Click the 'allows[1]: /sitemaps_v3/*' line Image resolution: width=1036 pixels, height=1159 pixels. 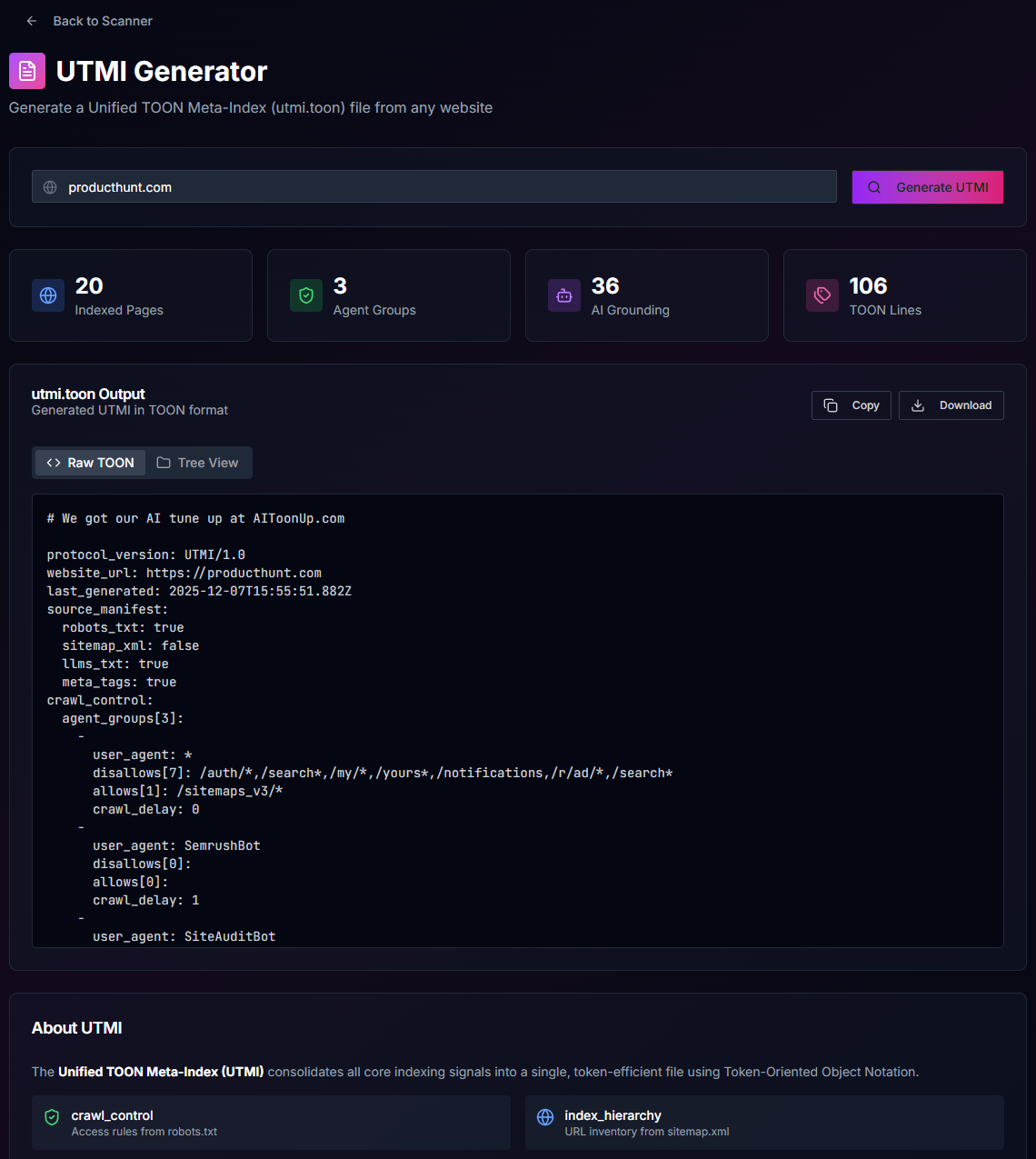click(188, 791)
